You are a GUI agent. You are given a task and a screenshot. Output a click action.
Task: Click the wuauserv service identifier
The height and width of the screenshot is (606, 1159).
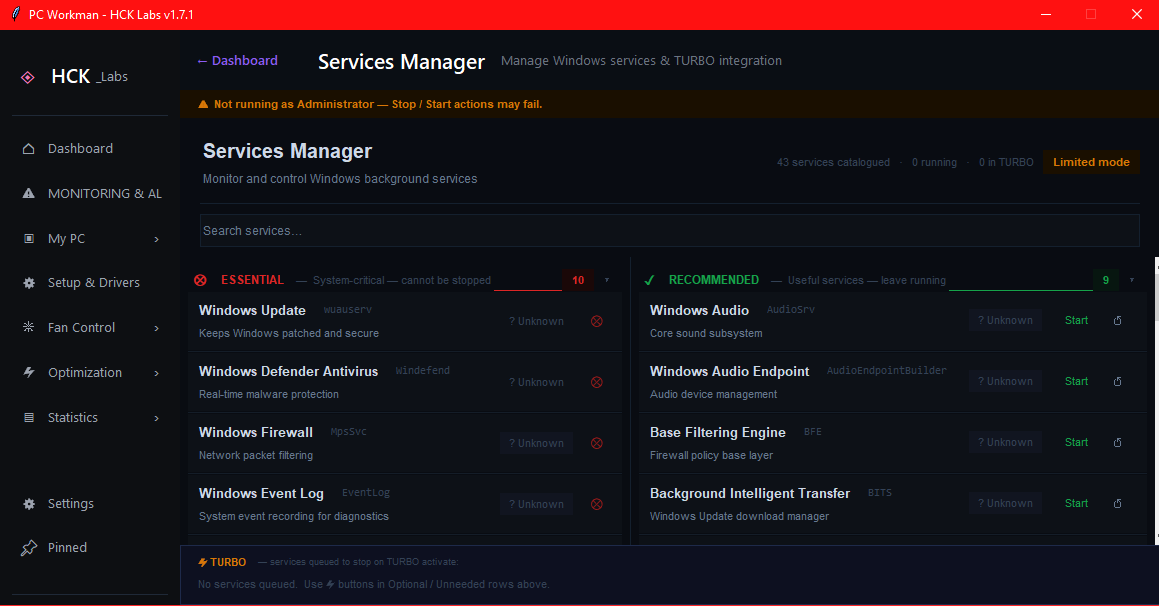tap(347, 310)
